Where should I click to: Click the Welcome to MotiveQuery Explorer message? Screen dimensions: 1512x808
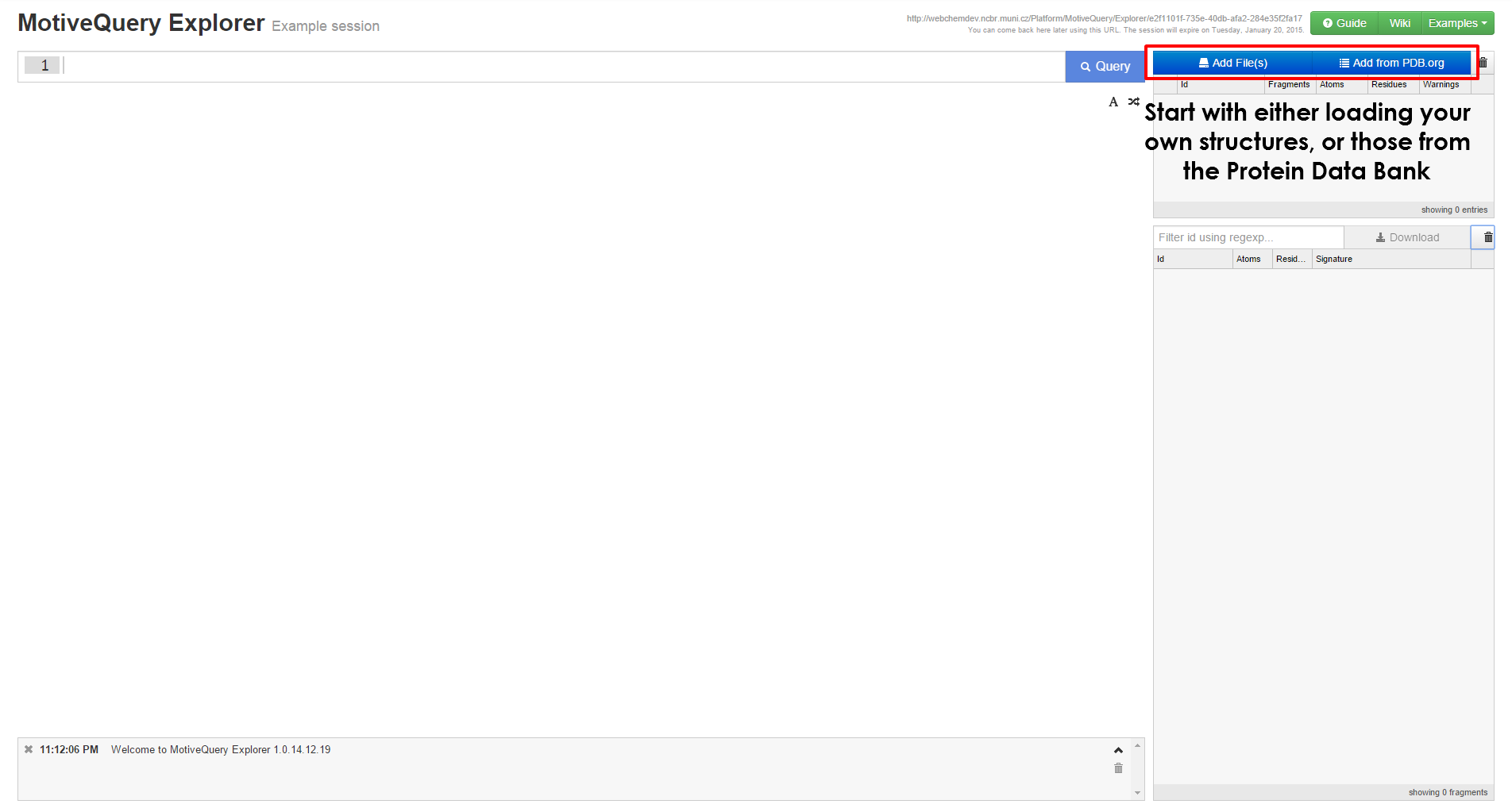click(x=221, y=749)
